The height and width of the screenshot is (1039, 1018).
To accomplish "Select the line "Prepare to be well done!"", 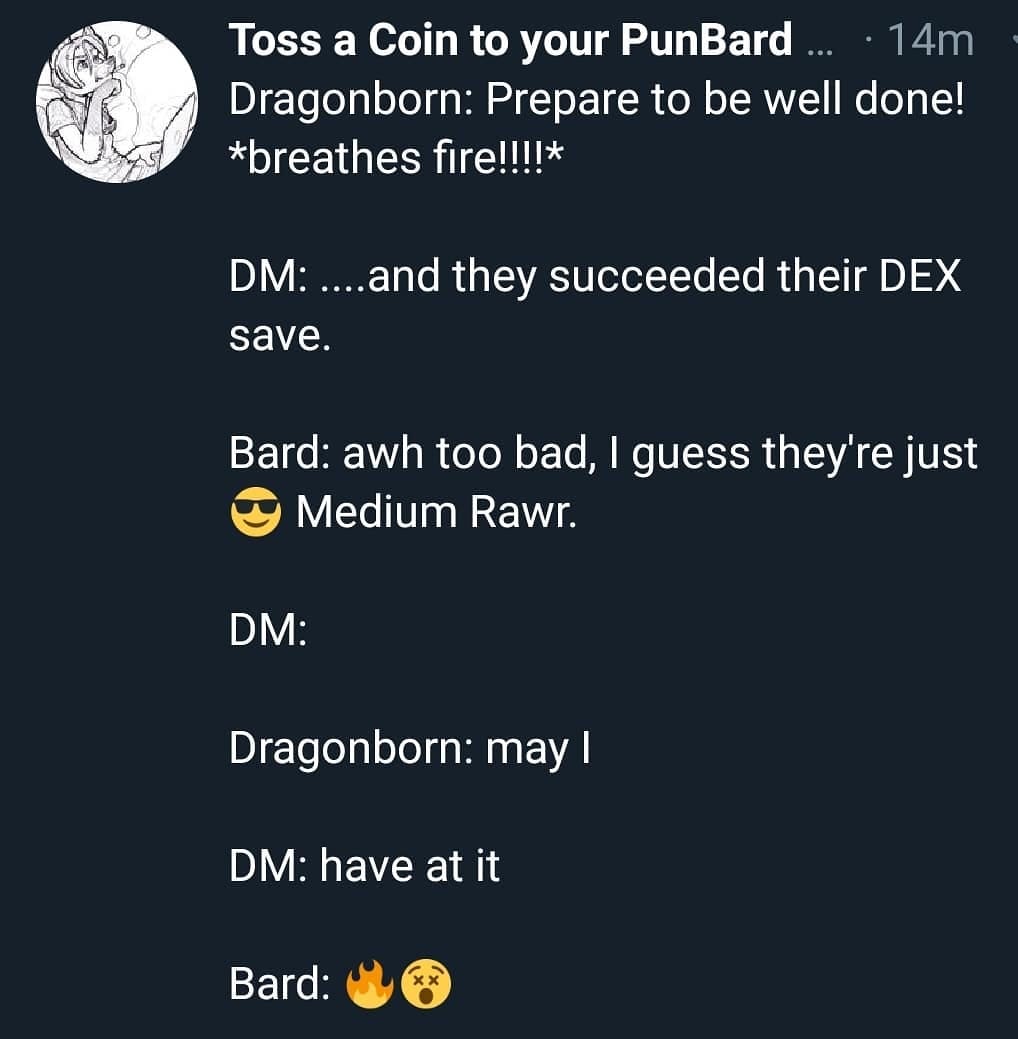I will (x=725, y=99).
